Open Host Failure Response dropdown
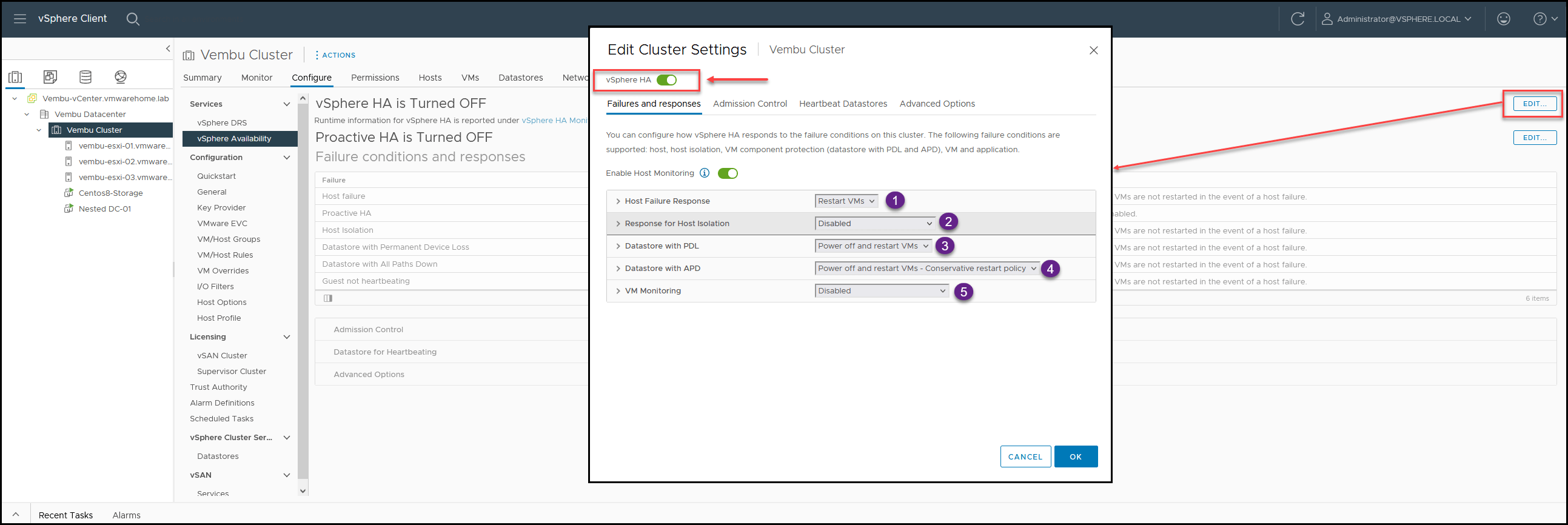 (846, 201)
